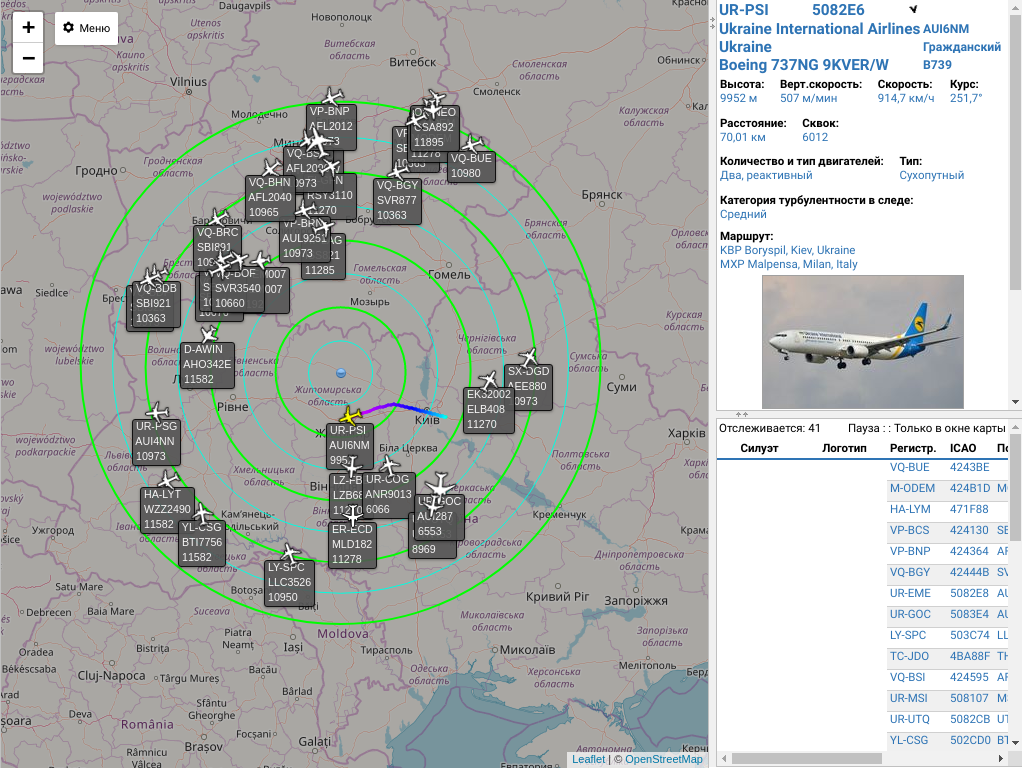The image size is (1024, 768).
Task: Click the SX-DGD aircraft icon
Action: 529,357
